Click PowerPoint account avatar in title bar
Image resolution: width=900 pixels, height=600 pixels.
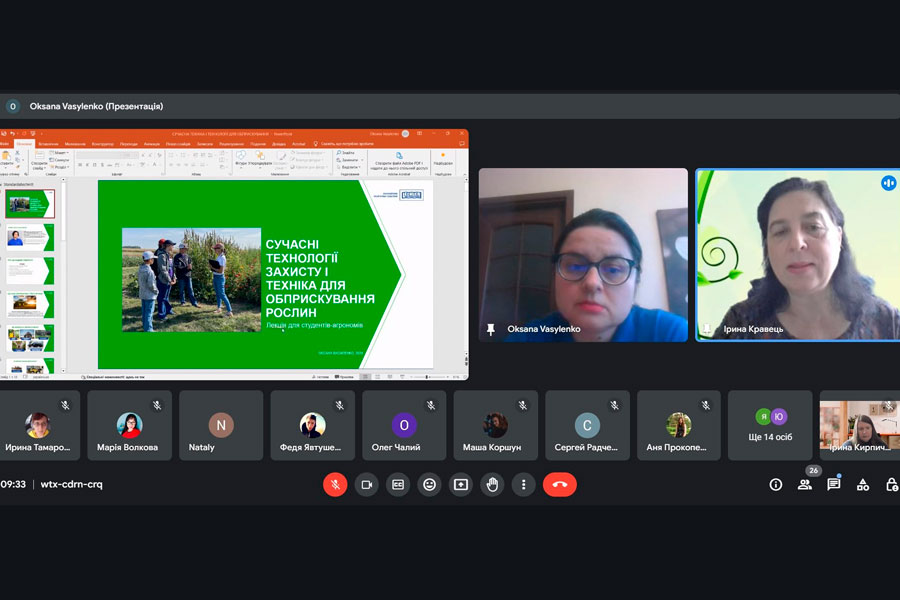(x=405, y=134)
